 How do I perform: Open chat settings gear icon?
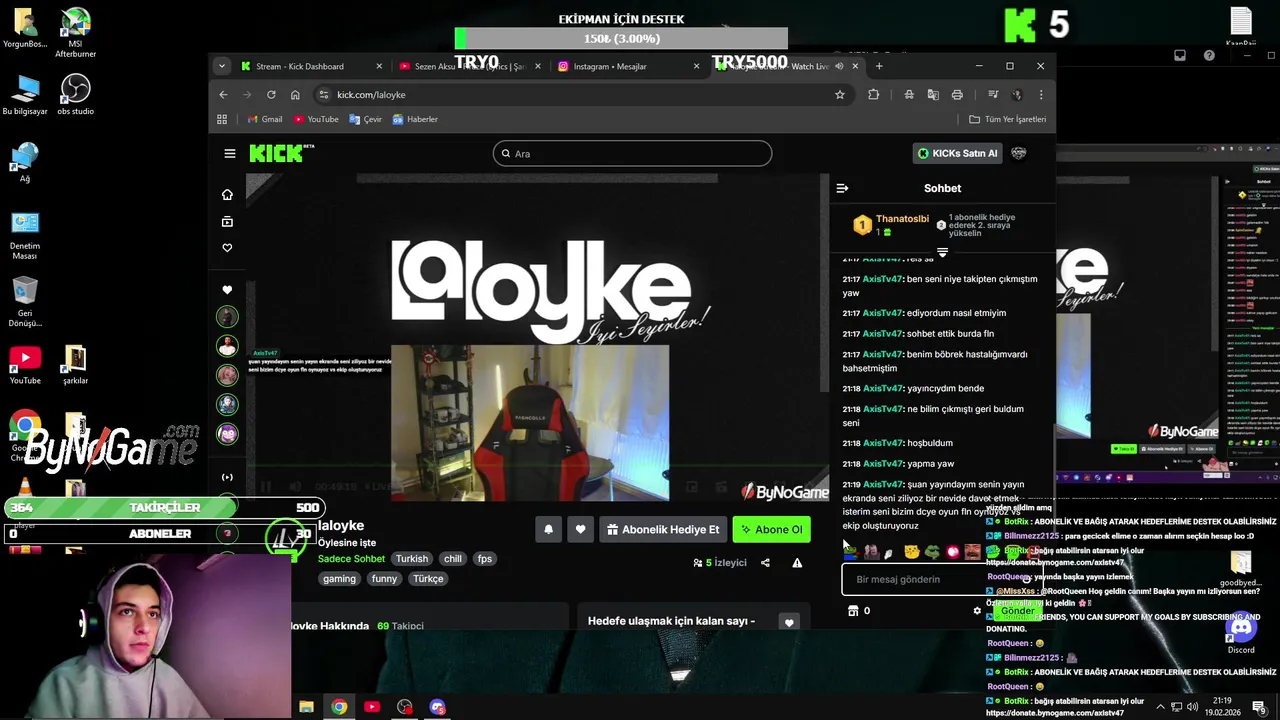click(x=977, y=611)
